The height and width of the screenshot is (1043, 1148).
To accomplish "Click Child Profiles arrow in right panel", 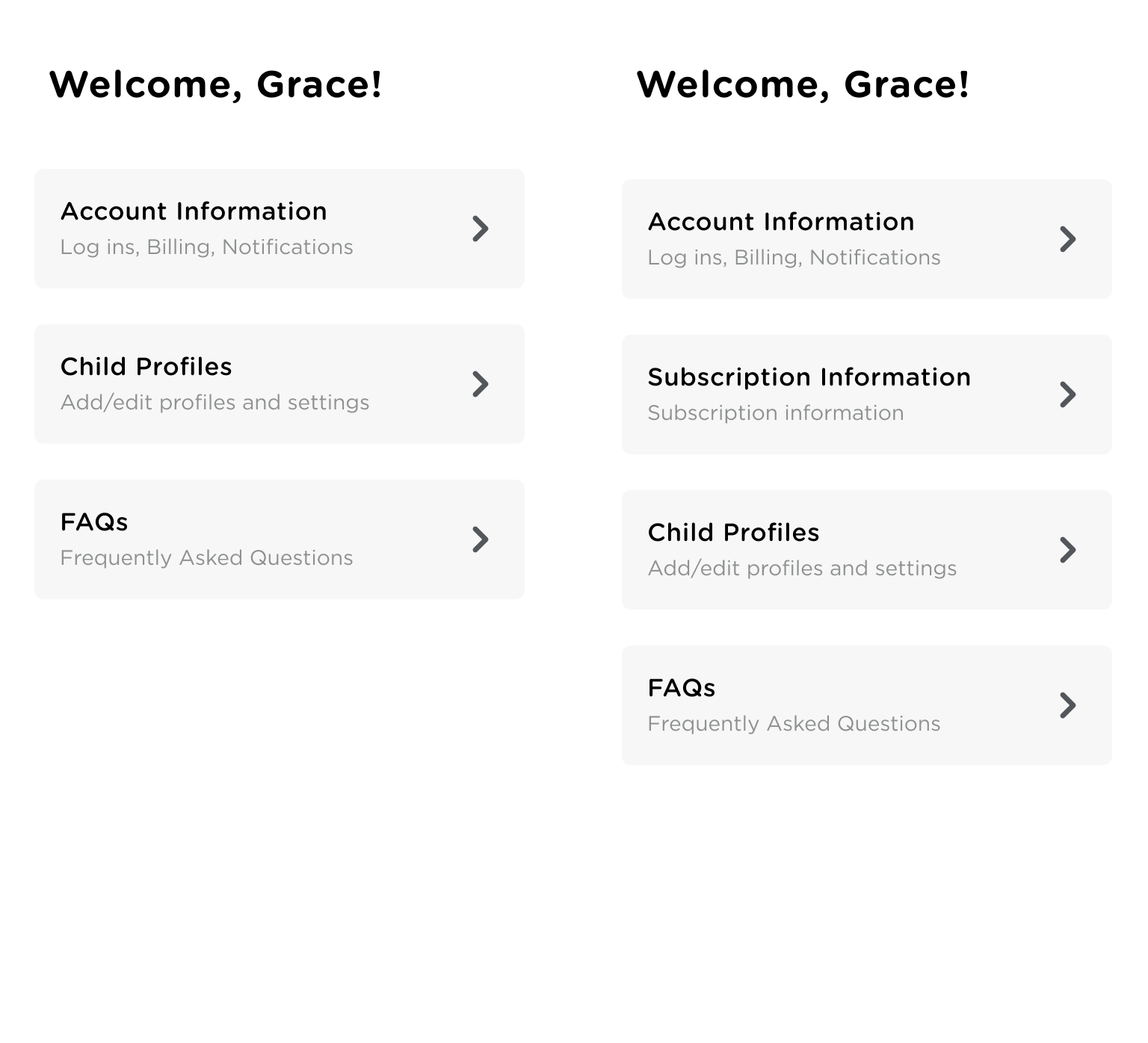I will pyautogui.click(x=1068, y=550).
